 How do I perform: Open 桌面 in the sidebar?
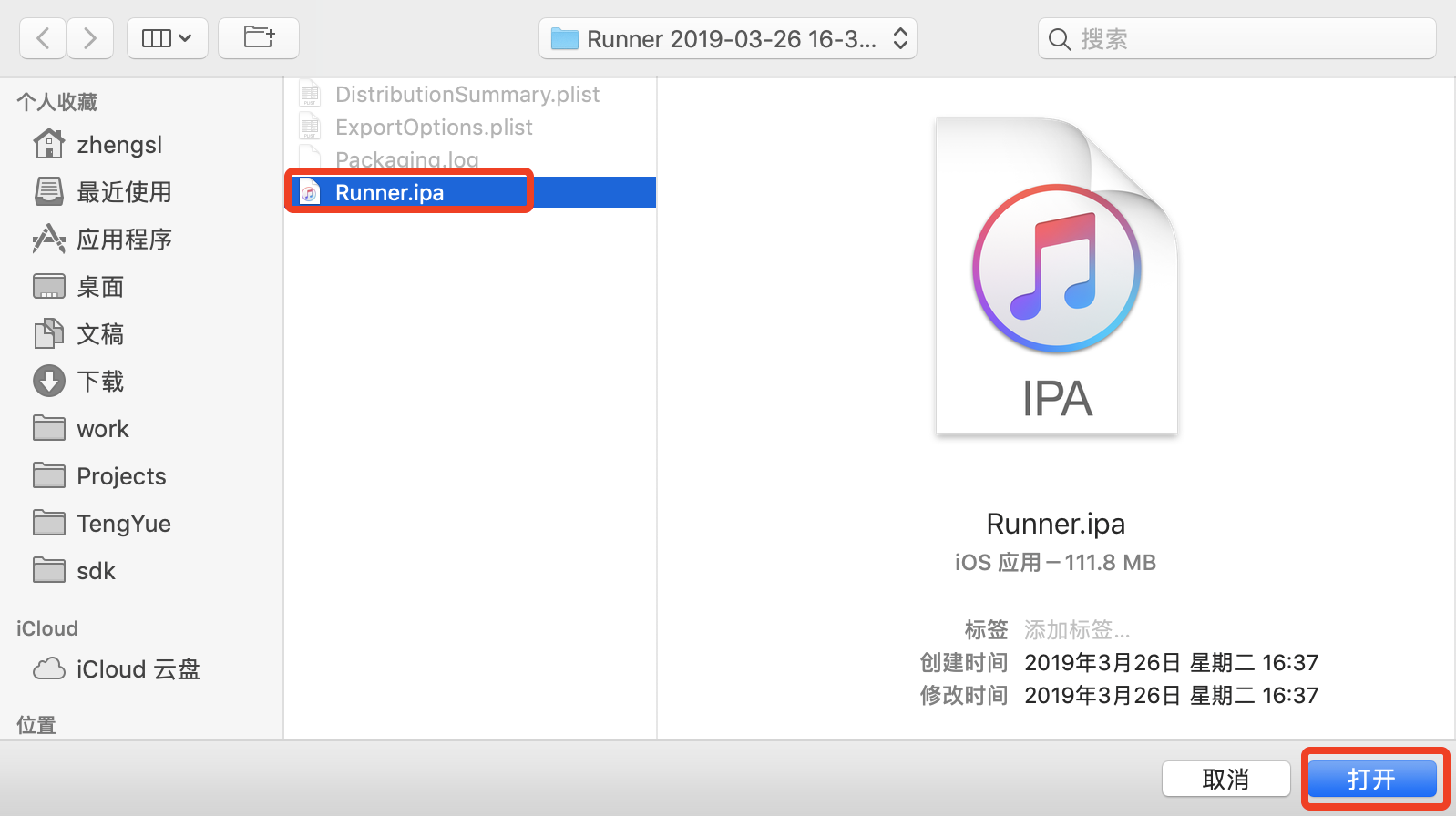click(x=100, y=287)
